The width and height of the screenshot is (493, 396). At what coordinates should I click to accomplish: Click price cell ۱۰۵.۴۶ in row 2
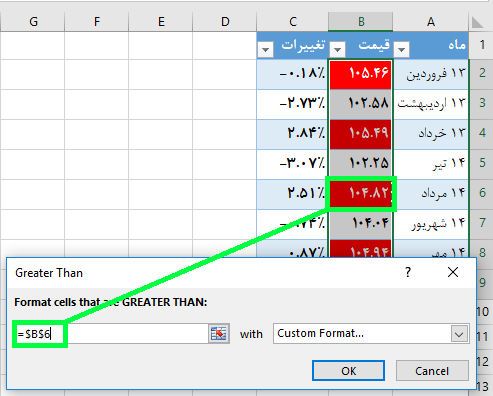click(x=361, y=74)
